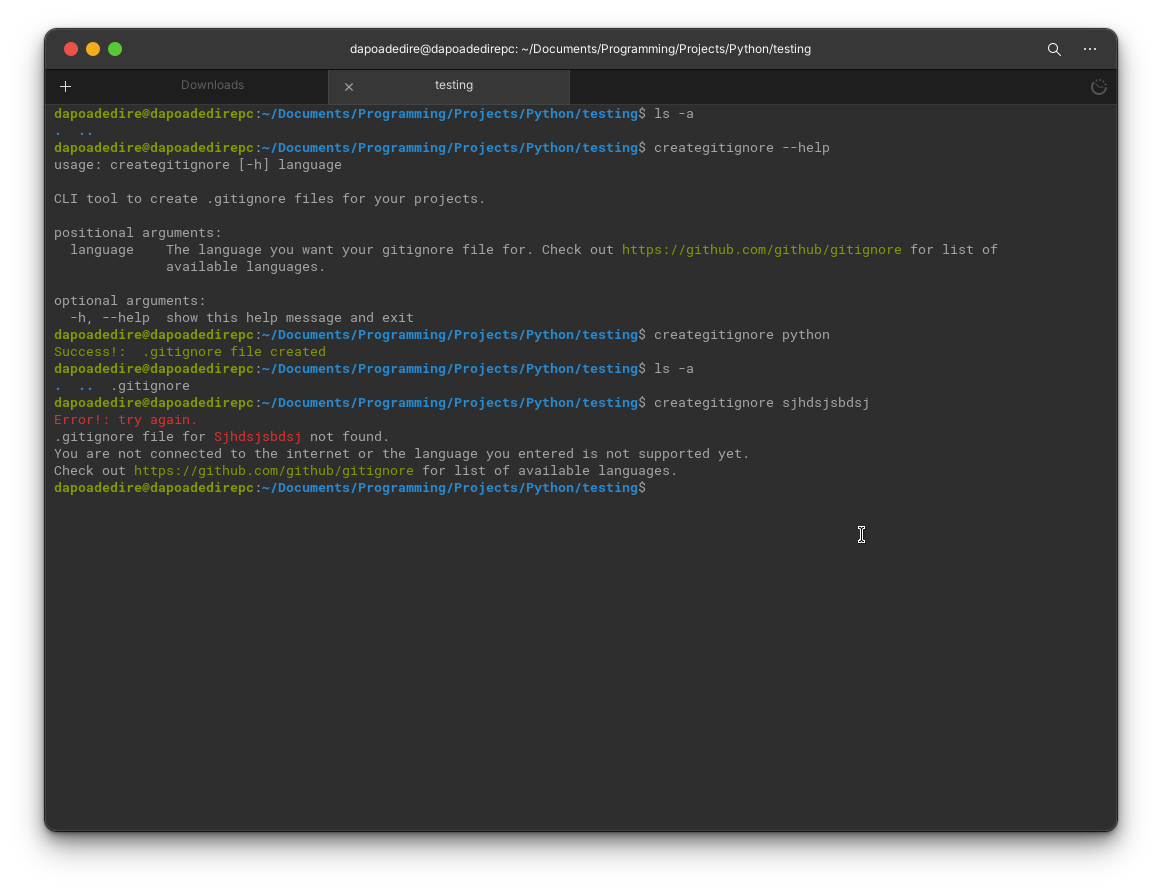Close the testing tab

(x=349, y=87)
